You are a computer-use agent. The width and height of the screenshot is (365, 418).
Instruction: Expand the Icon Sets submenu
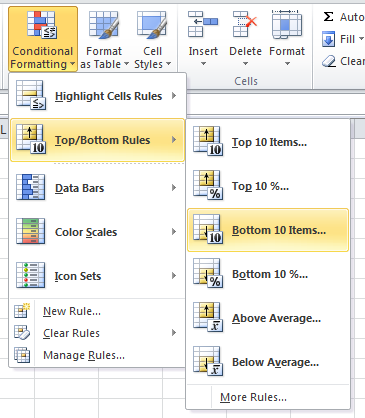pos(97,276)
